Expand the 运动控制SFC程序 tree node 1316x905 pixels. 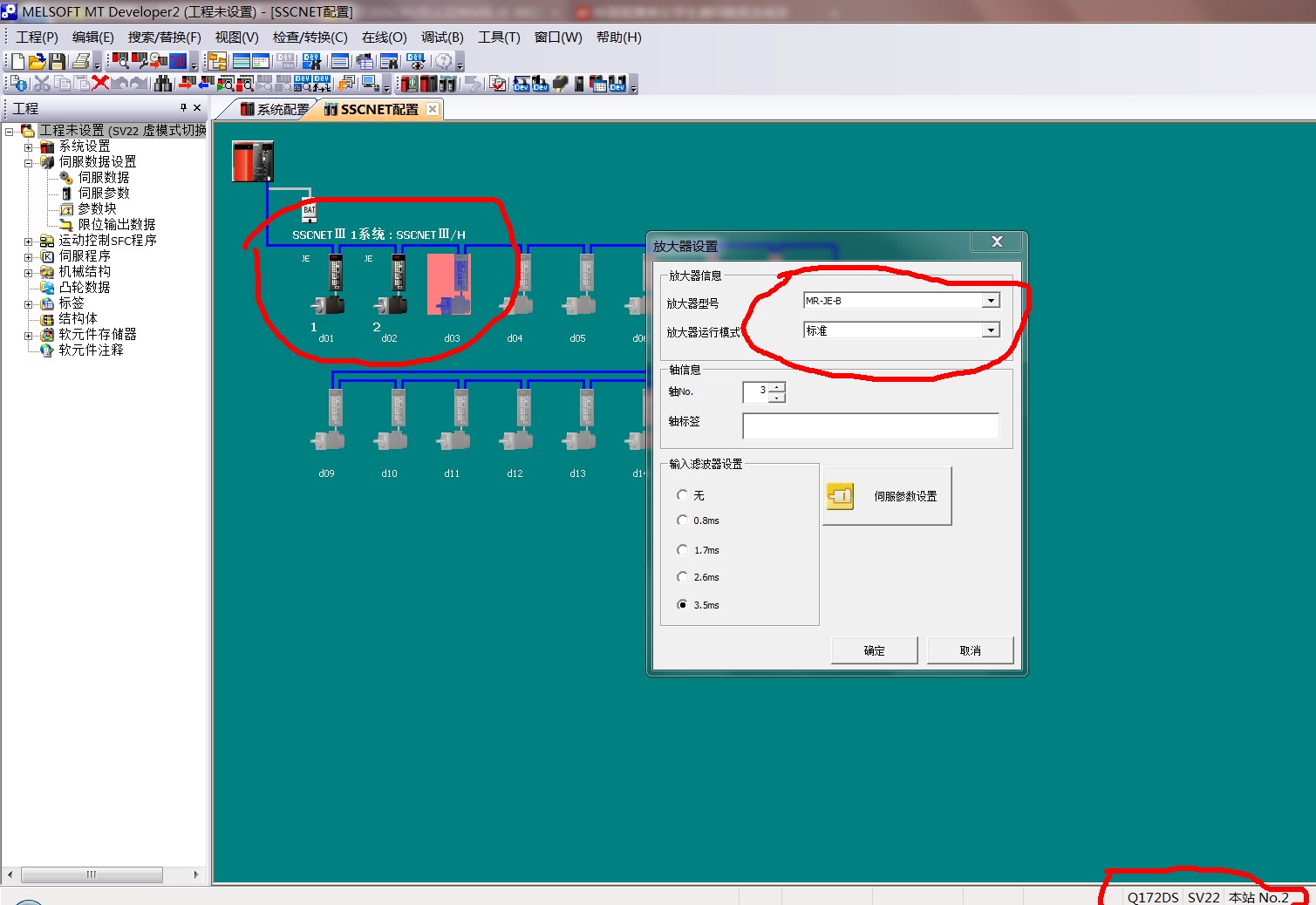pos(29,241)
